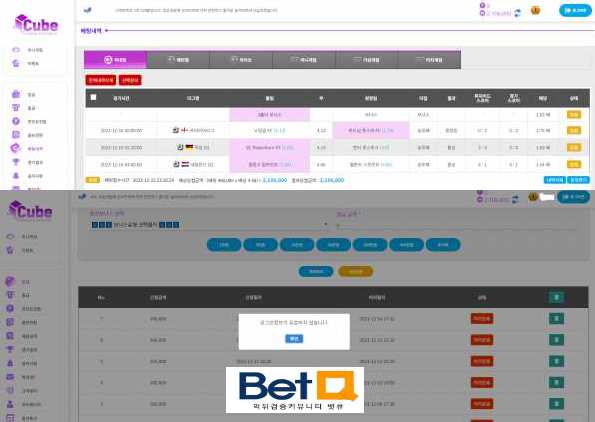Click the swap arrows icon in the upper top bar

point(517,13)
